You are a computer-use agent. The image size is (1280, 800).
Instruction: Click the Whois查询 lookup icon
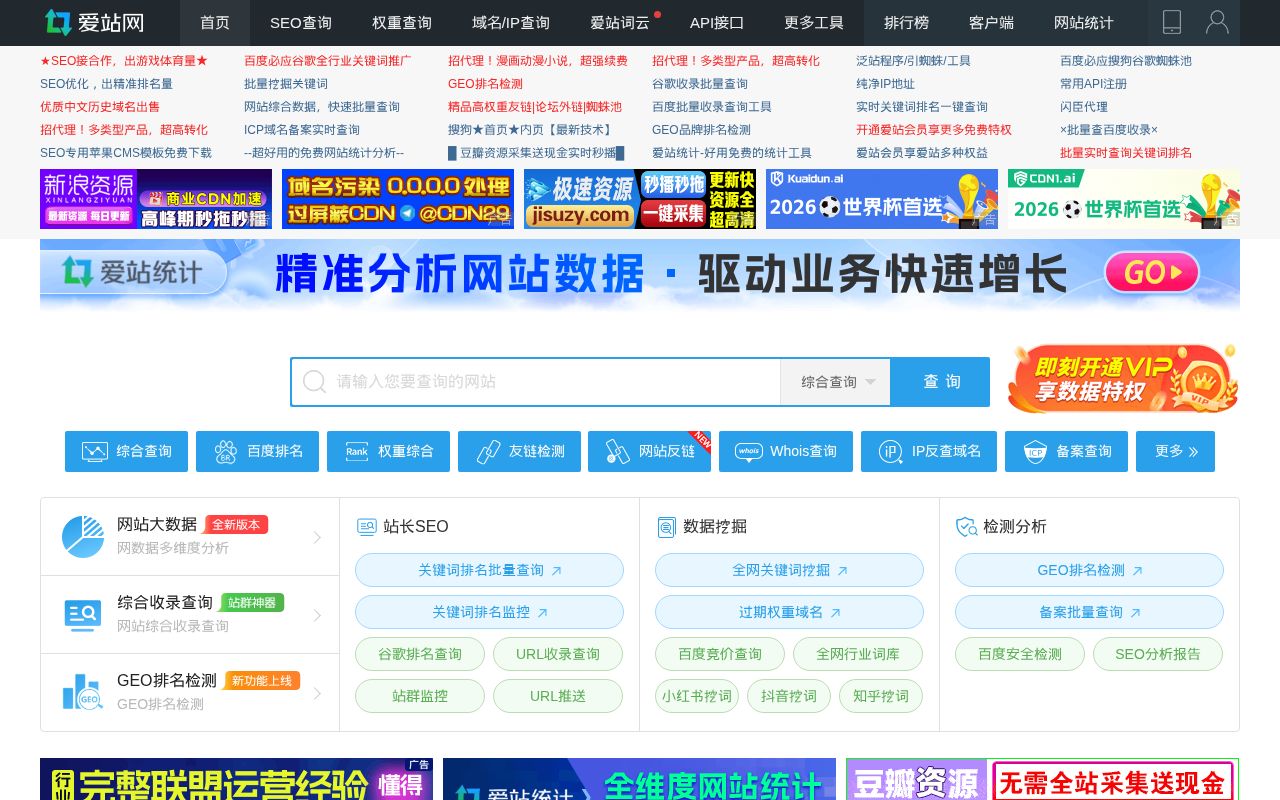(x=748, y=451)
